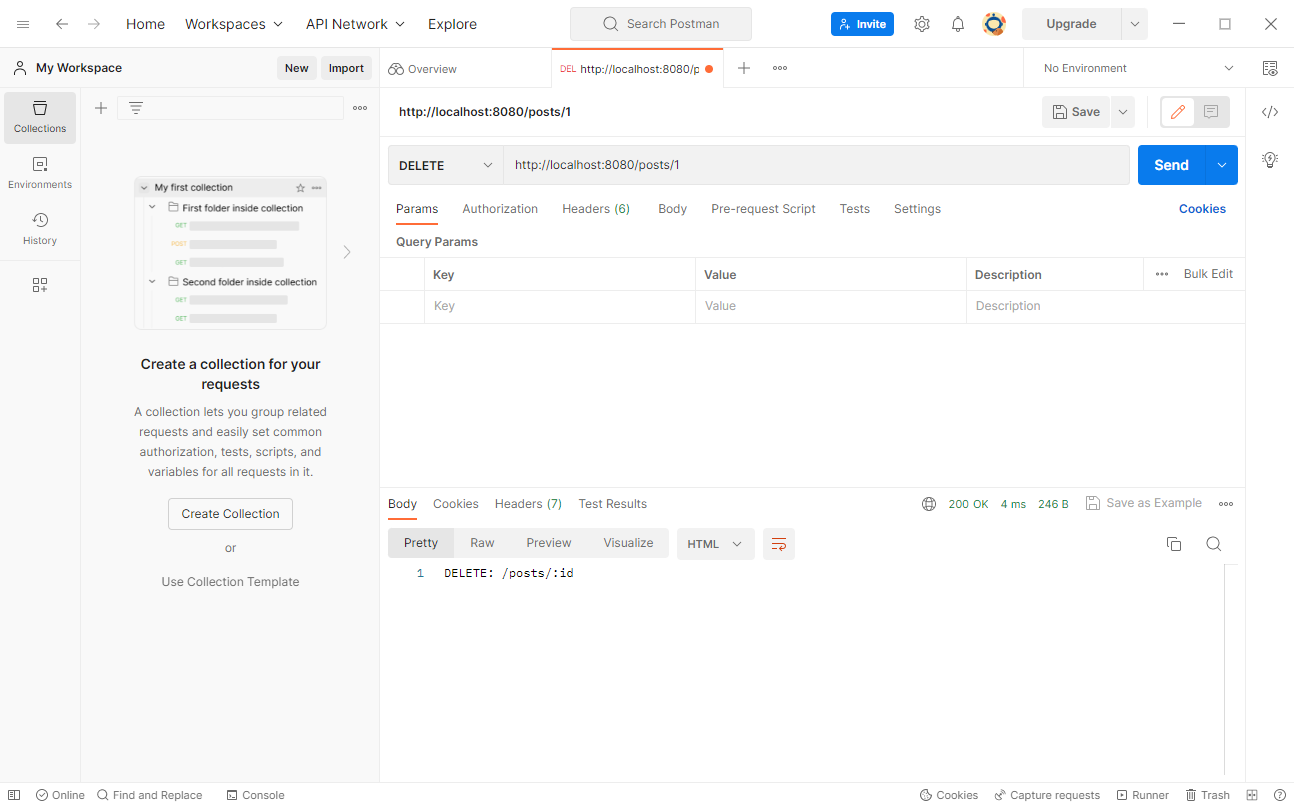
Task: Toggle the wrap lines icon in response
Action: pos(779,544)
